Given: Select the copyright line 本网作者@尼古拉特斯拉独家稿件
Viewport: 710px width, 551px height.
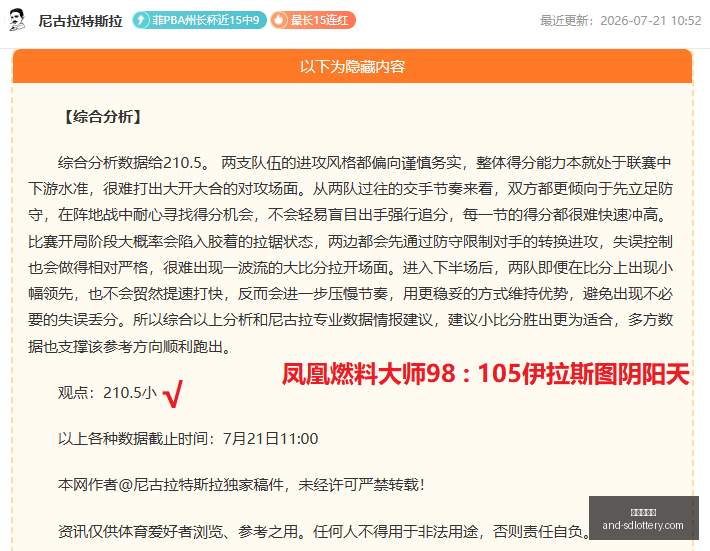Looking at the screenshot, I should coord(242,485).
